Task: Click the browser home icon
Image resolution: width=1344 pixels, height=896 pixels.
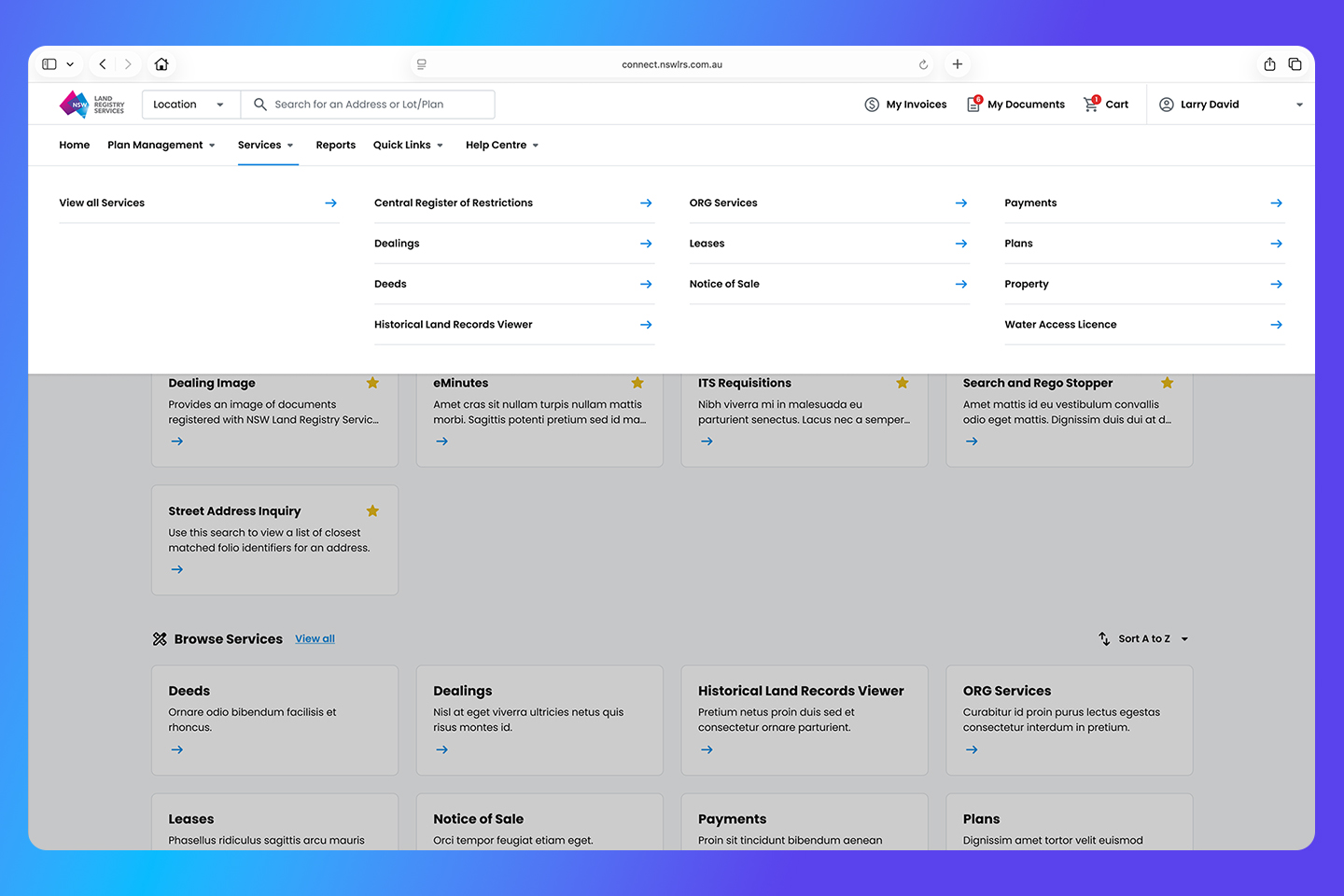Action: click(x=161, y=64)
